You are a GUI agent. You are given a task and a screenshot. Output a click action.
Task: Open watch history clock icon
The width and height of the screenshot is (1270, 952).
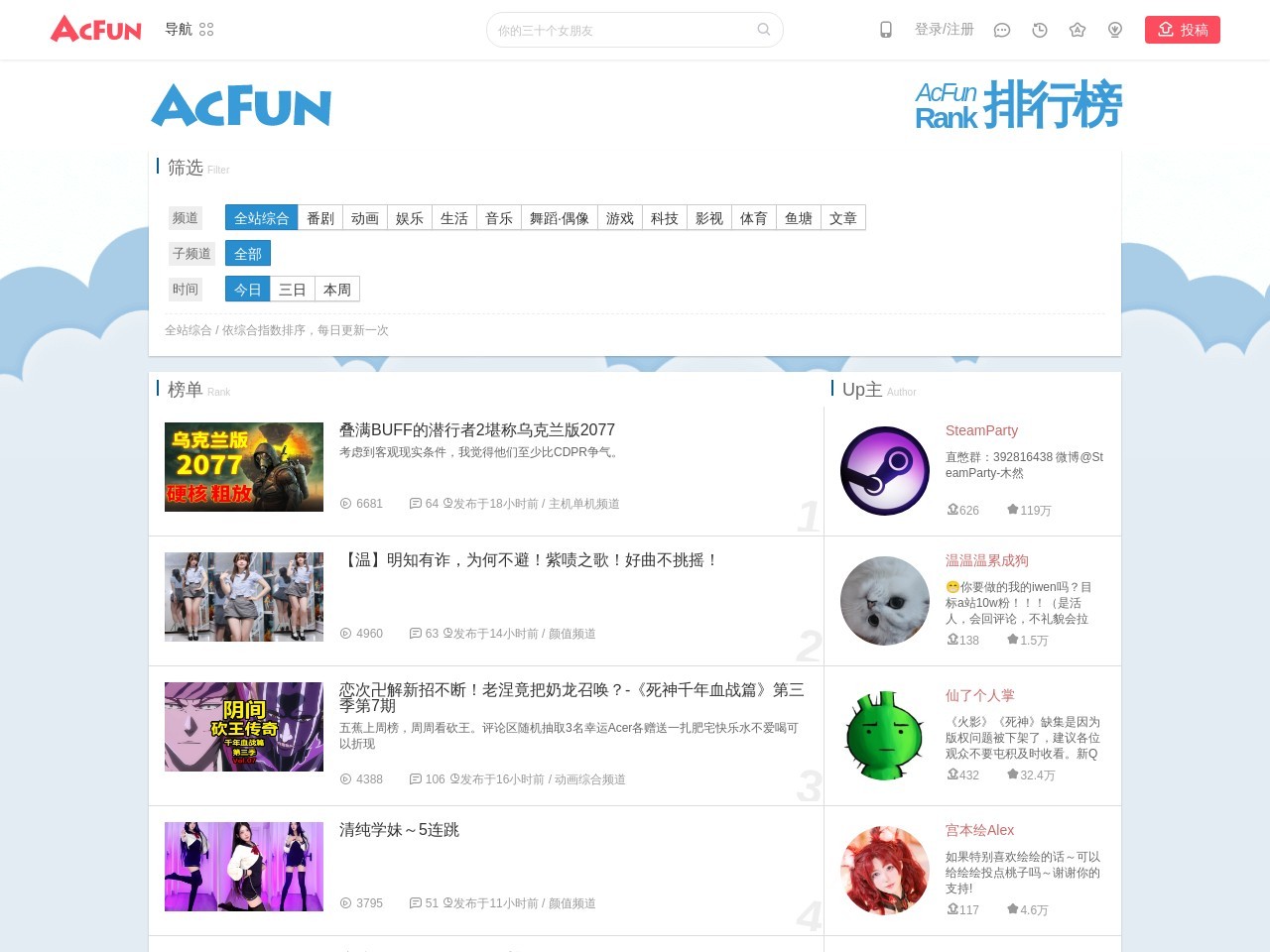(x=1040, y=30)
